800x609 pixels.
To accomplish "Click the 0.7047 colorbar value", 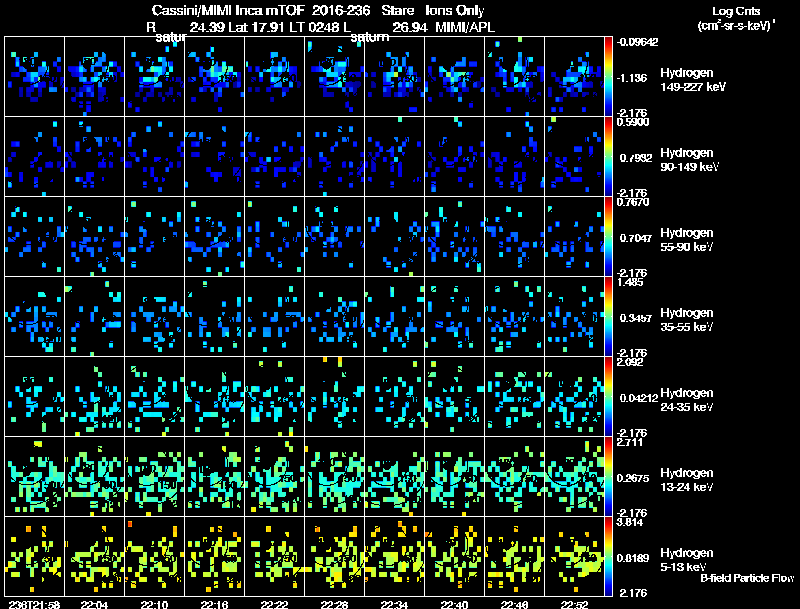I will click(636, 238).
